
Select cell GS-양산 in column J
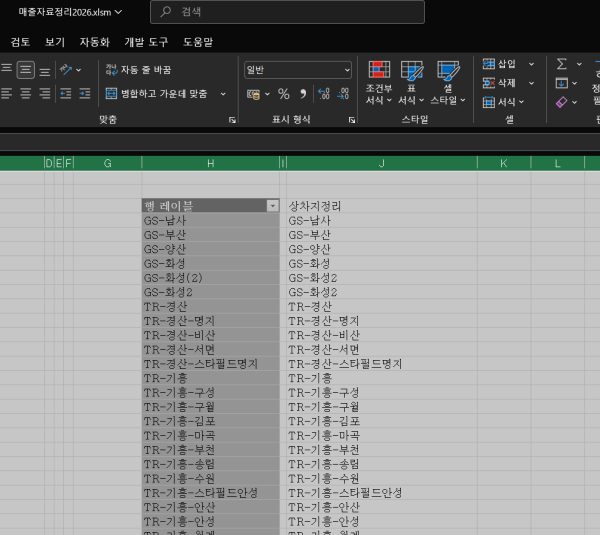tap(382, 249)
